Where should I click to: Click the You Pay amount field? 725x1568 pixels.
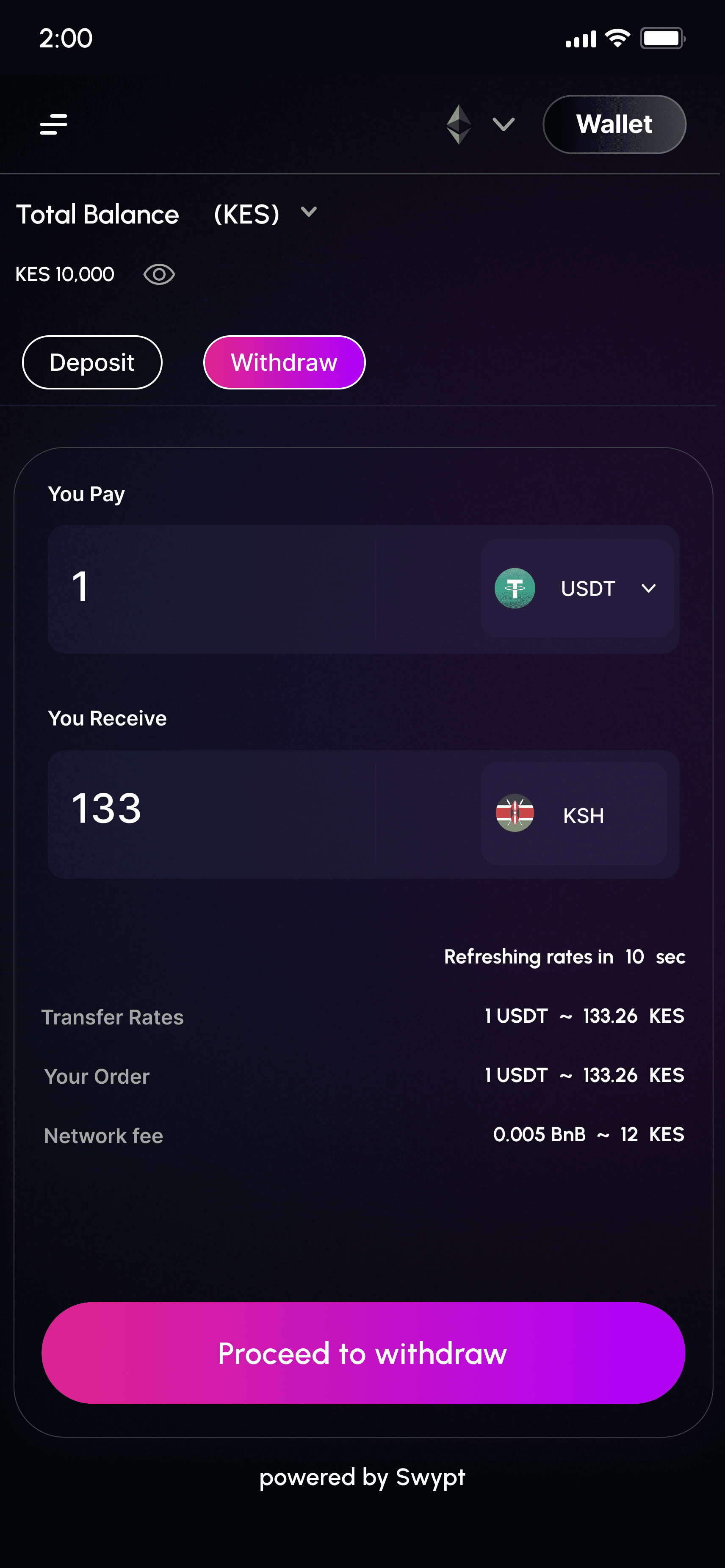pyautogui.click(x=212, y=588)
